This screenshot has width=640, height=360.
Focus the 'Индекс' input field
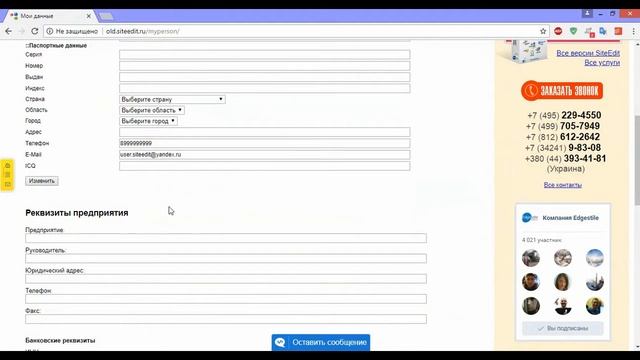[x=264, y=88]
